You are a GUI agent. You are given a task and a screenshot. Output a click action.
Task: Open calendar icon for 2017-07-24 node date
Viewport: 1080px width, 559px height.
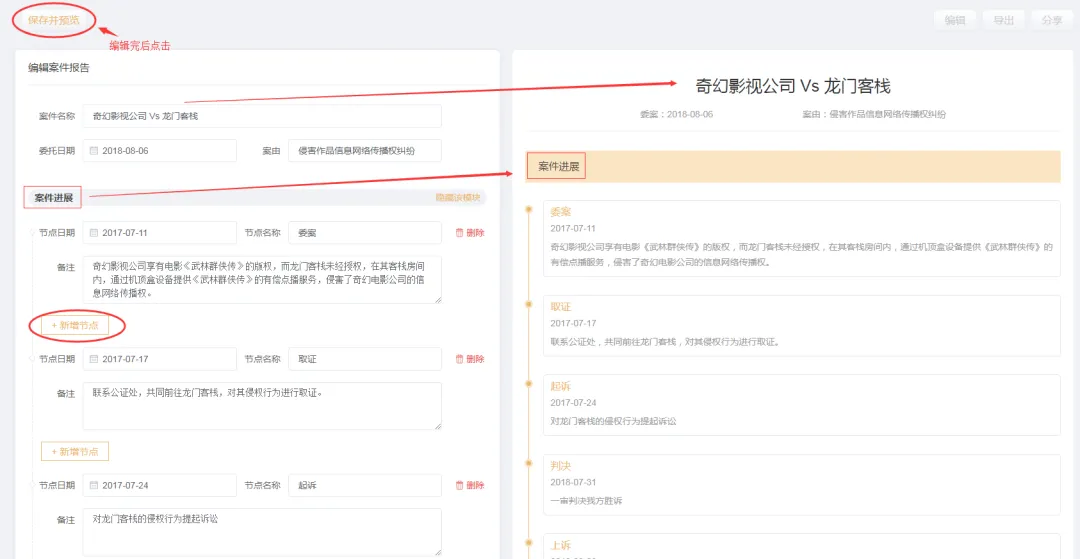[x=94, y=485]
